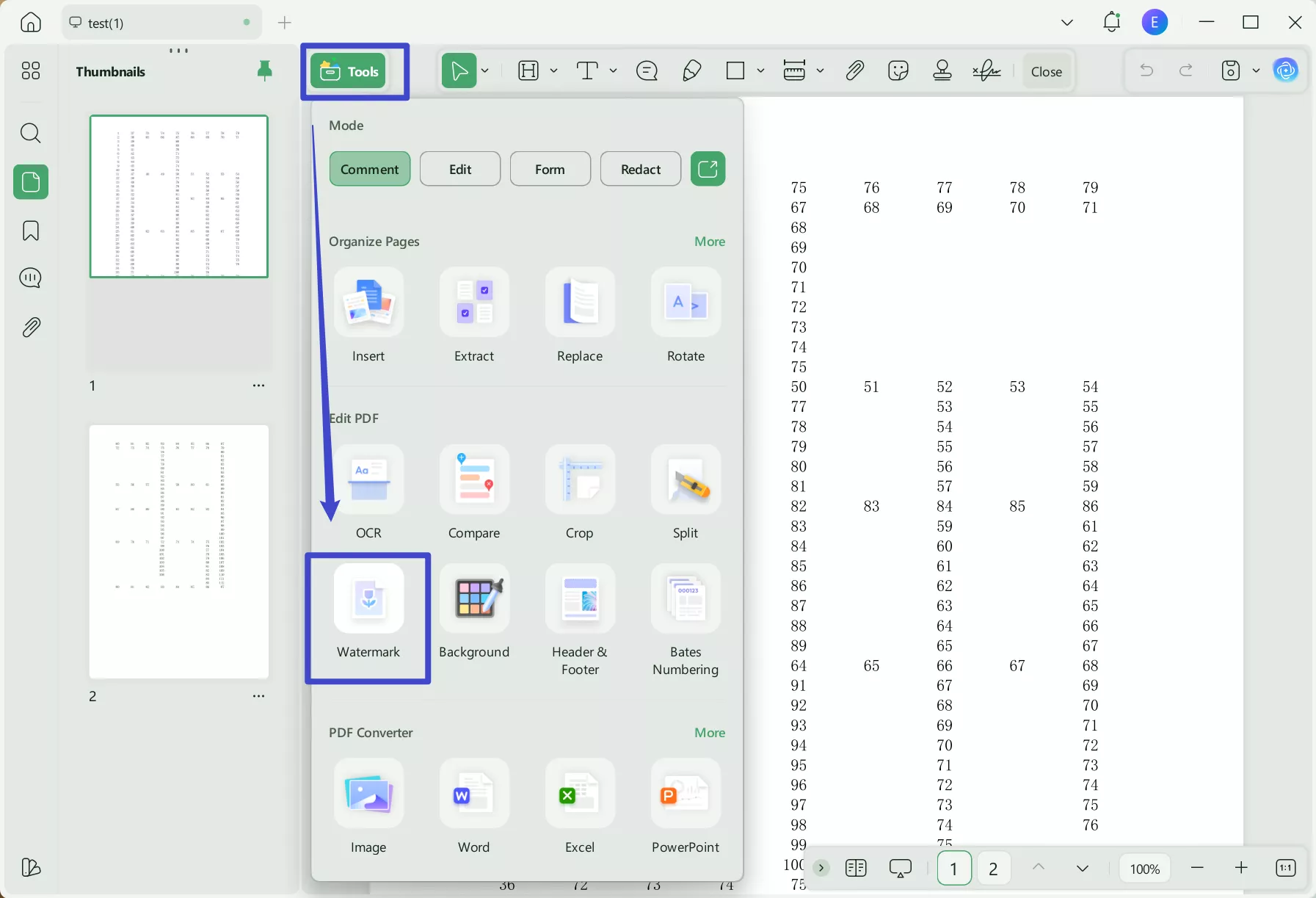Switch to the test(1) document tab

(147, 22)
